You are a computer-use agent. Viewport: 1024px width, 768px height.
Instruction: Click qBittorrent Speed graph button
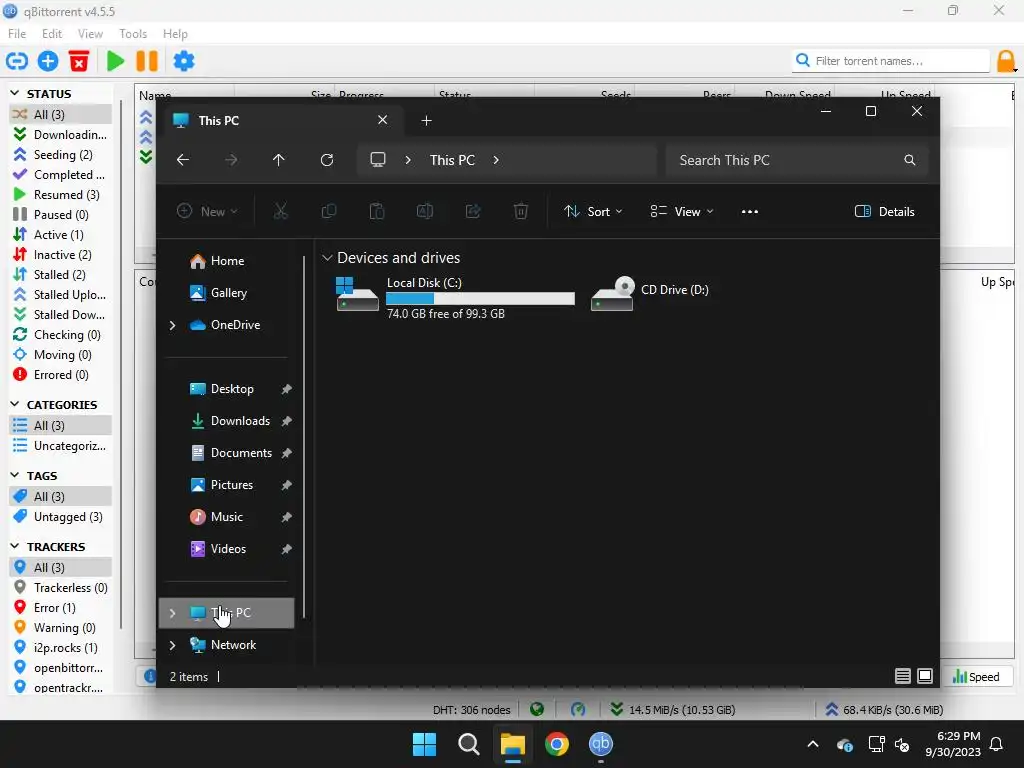[976, 677]
